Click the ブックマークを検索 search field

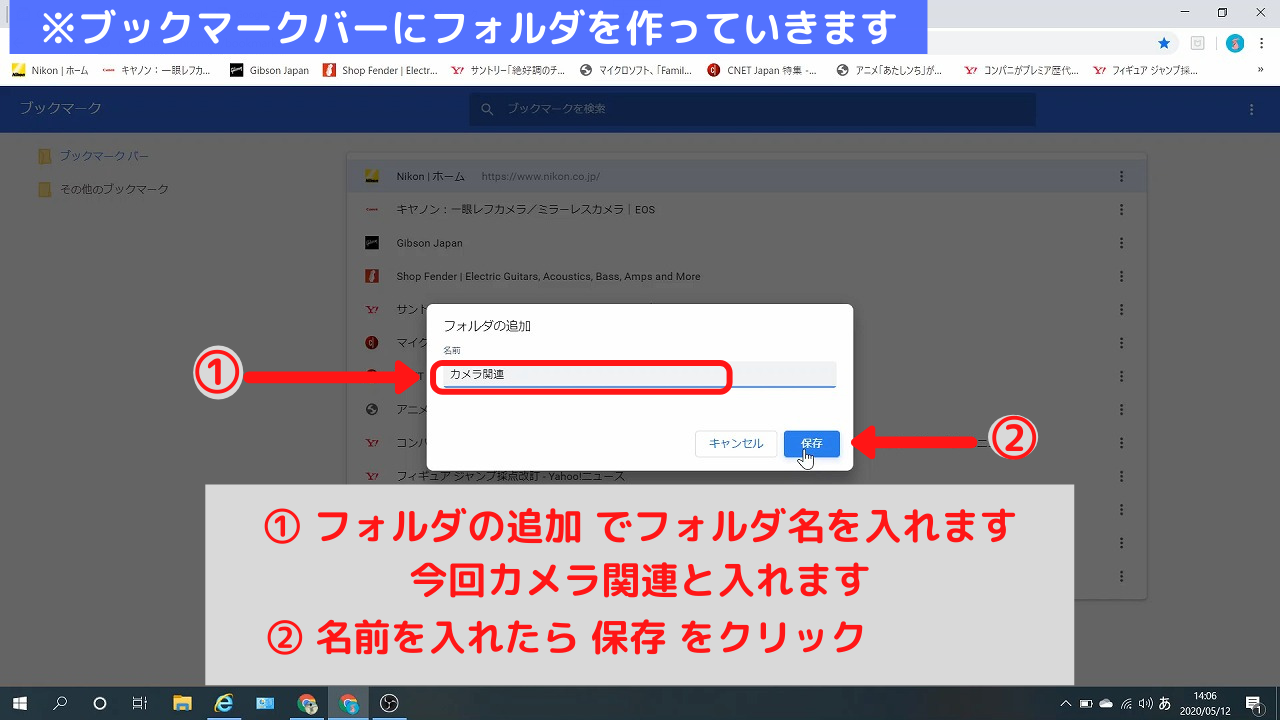tap(750, 109)
